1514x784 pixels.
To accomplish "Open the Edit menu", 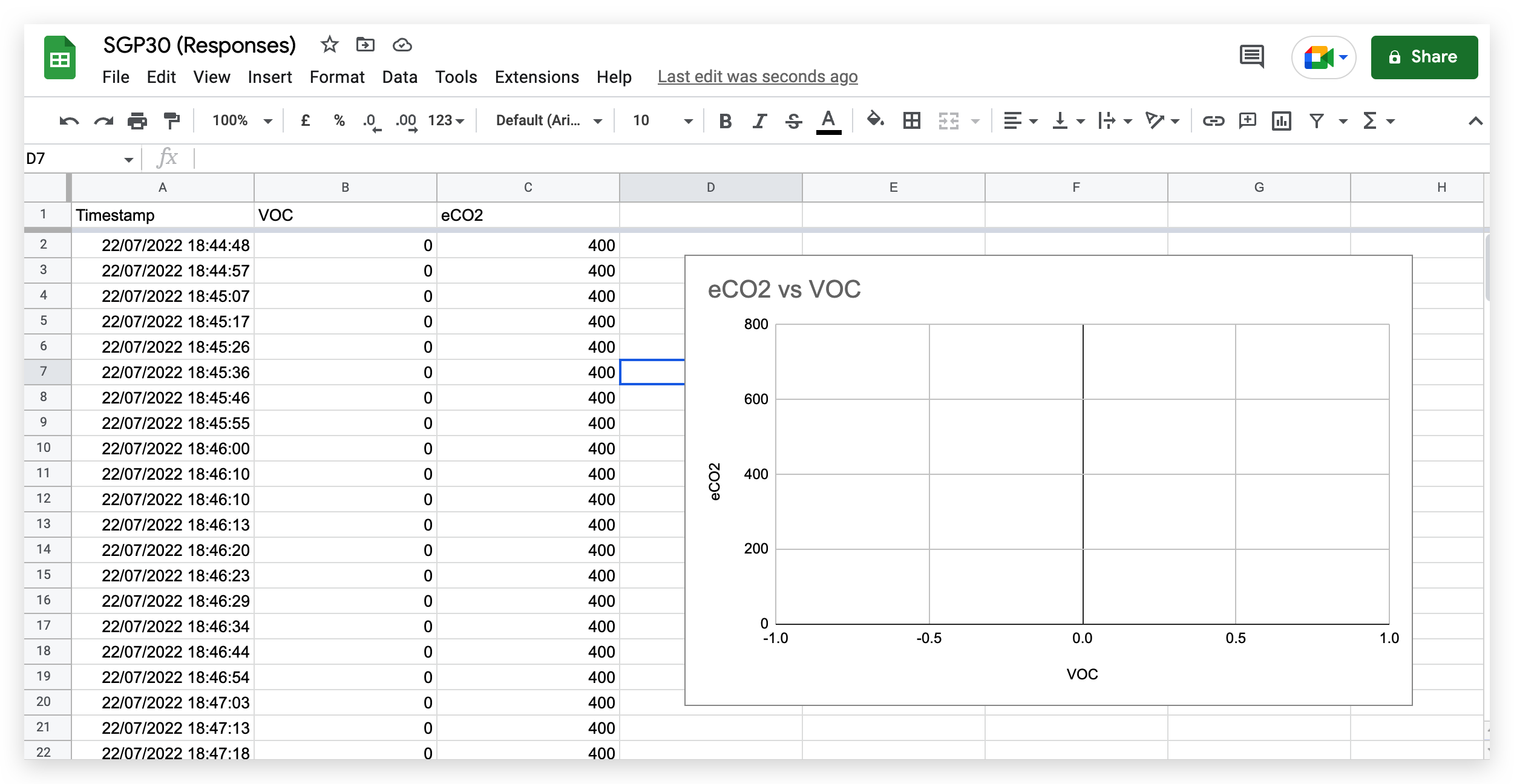I will coord(161,77).
